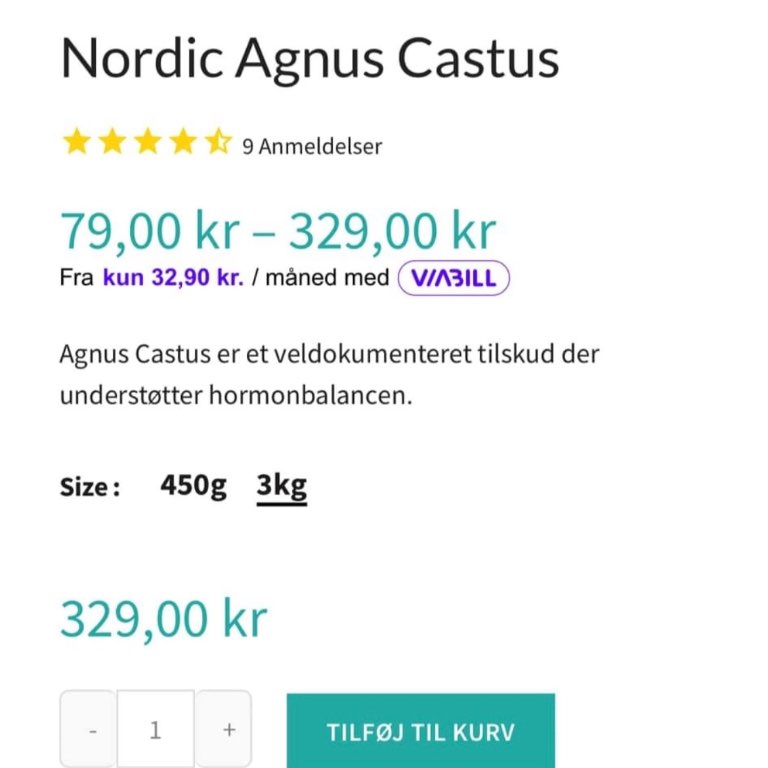Click the Agnus Castus product description text
Screen dimensions: 768x768
(329, 374)
